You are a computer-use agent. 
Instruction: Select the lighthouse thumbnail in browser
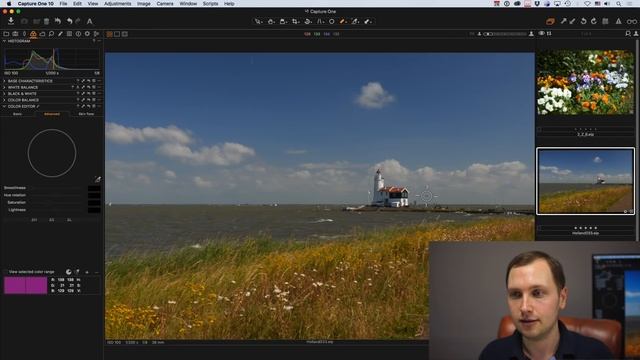pyautogui.click(x=585, y=181)
